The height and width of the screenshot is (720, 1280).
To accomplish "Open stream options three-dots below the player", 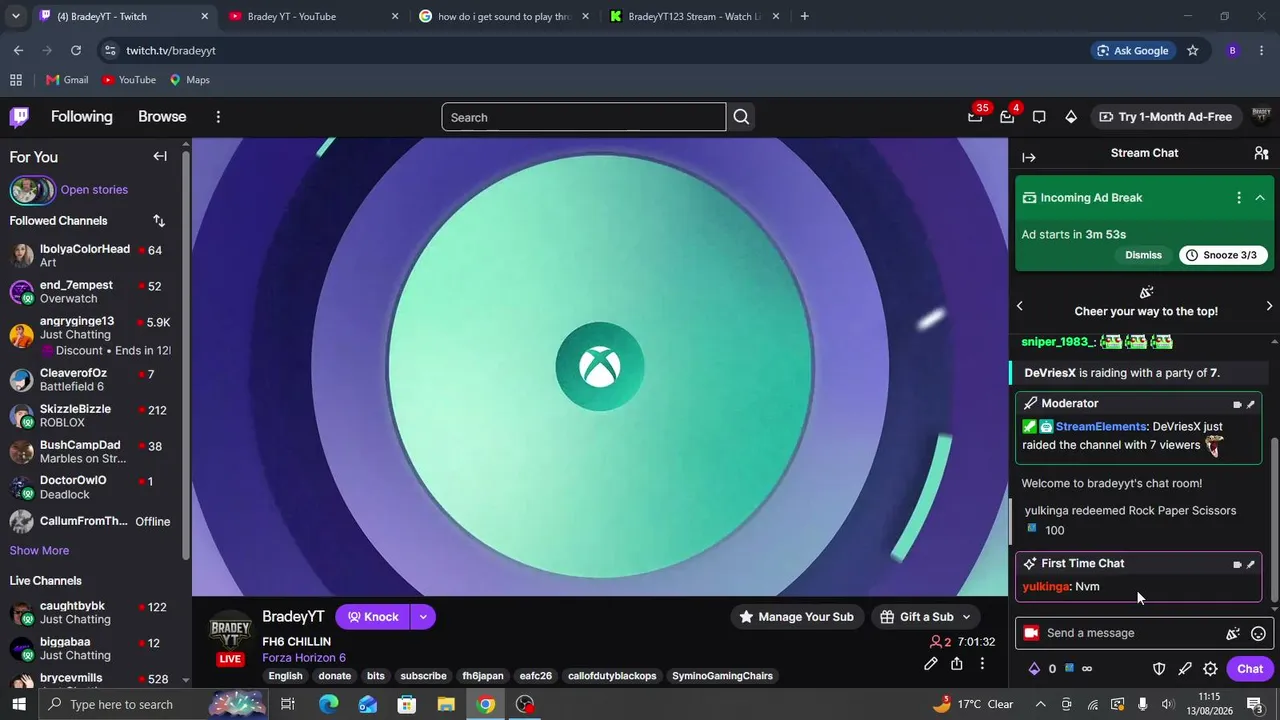I will pyautogui.click(x=982, y=664).
